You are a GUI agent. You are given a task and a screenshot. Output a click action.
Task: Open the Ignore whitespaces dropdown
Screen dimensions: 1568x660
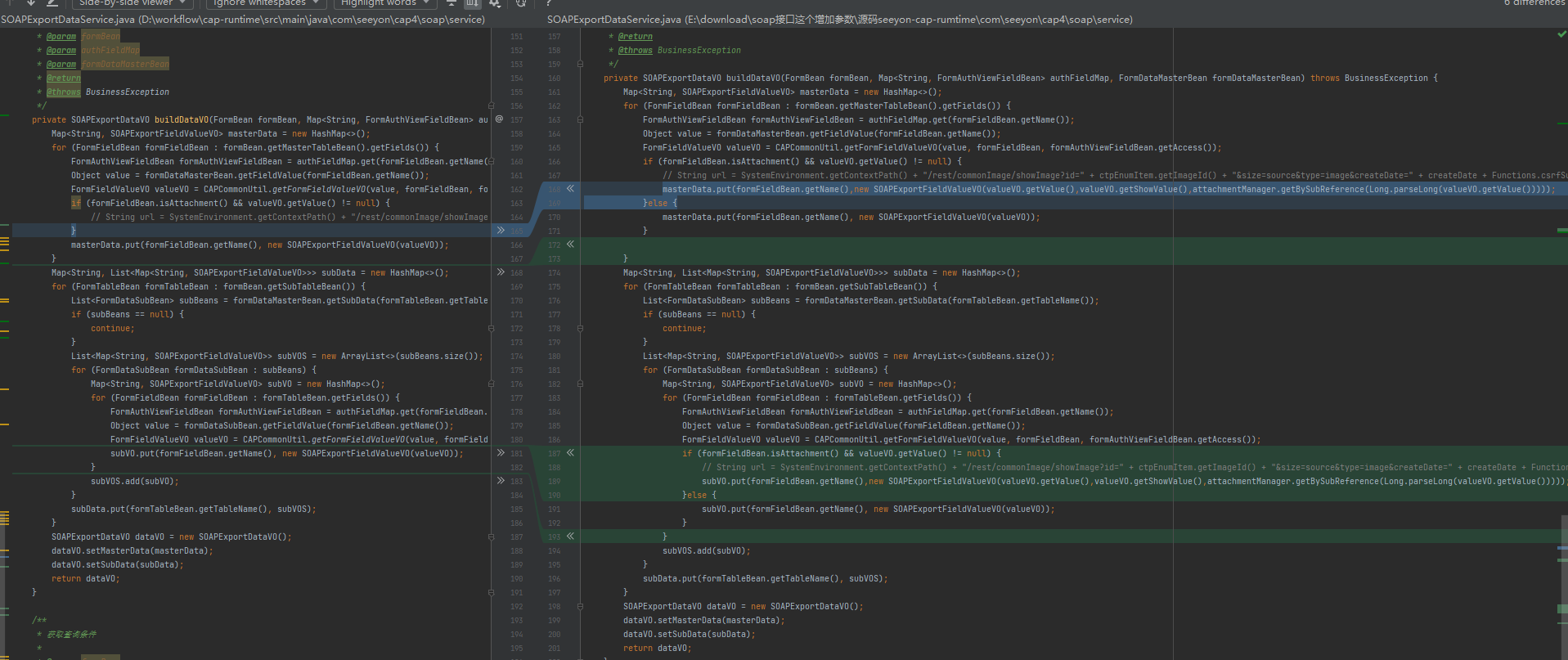(266, 3)
